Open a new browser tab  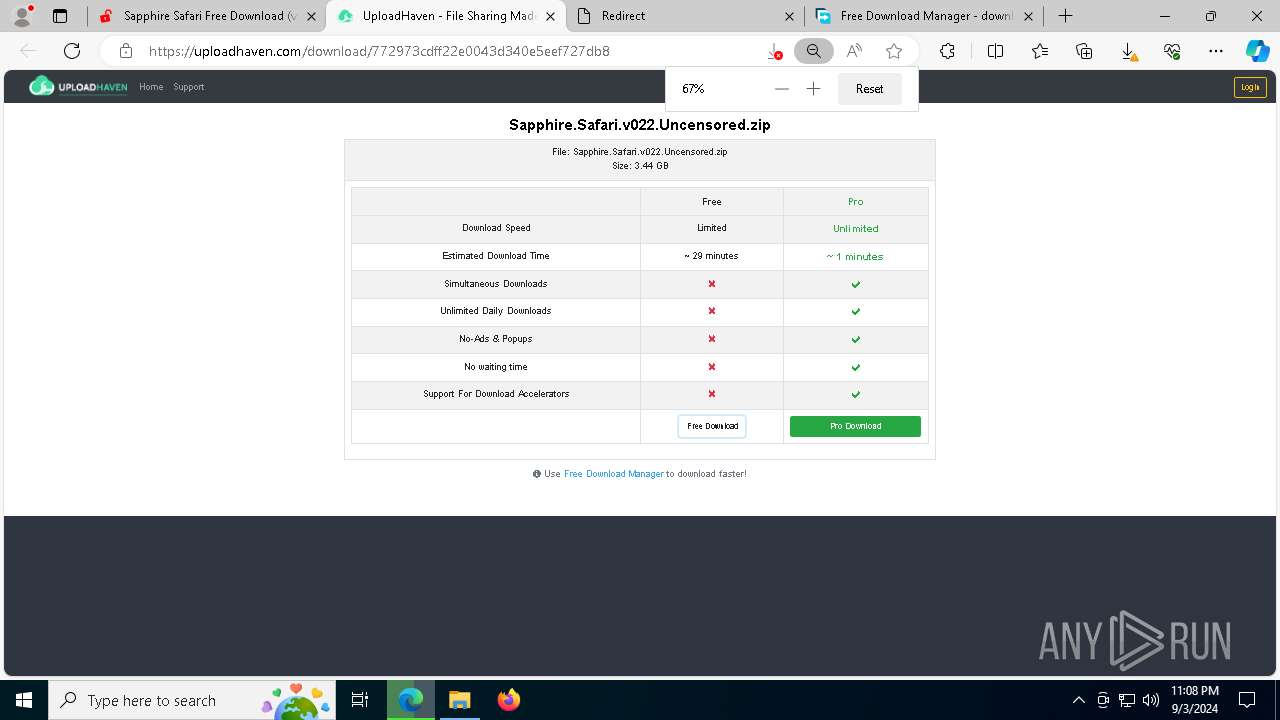coord(1066,16)
